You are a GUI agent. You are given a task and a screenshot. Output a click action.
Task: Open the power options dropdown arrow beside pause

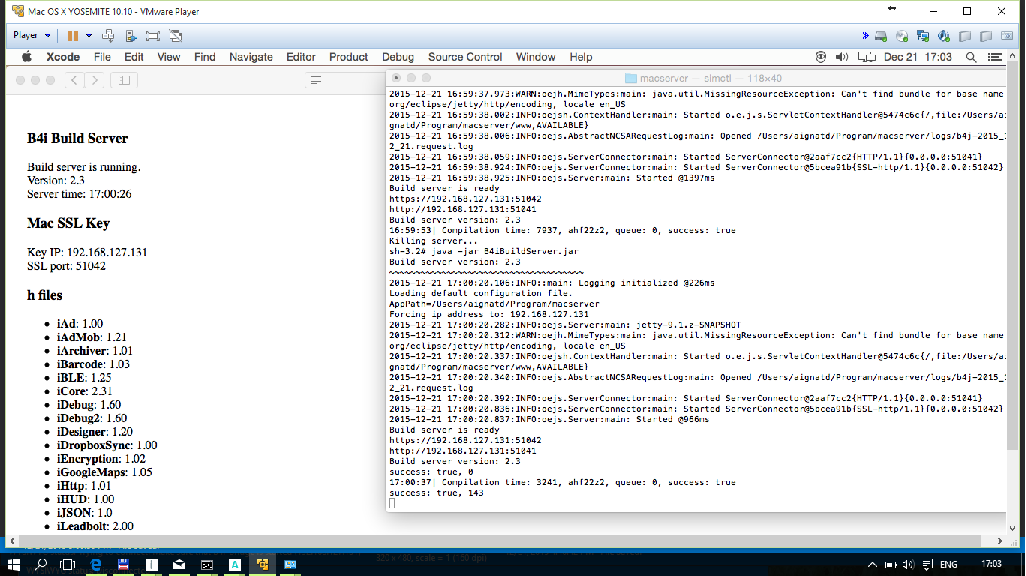pyautogui.click(x=89, y=36)
